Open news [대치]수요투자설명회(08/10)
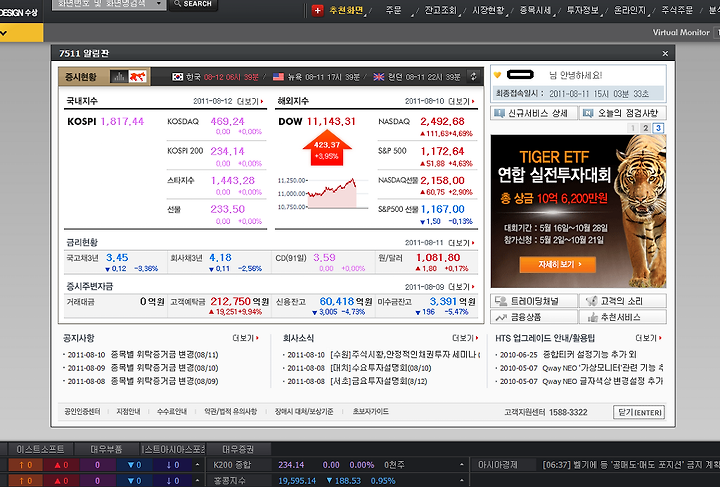 [x=381, y=368]
